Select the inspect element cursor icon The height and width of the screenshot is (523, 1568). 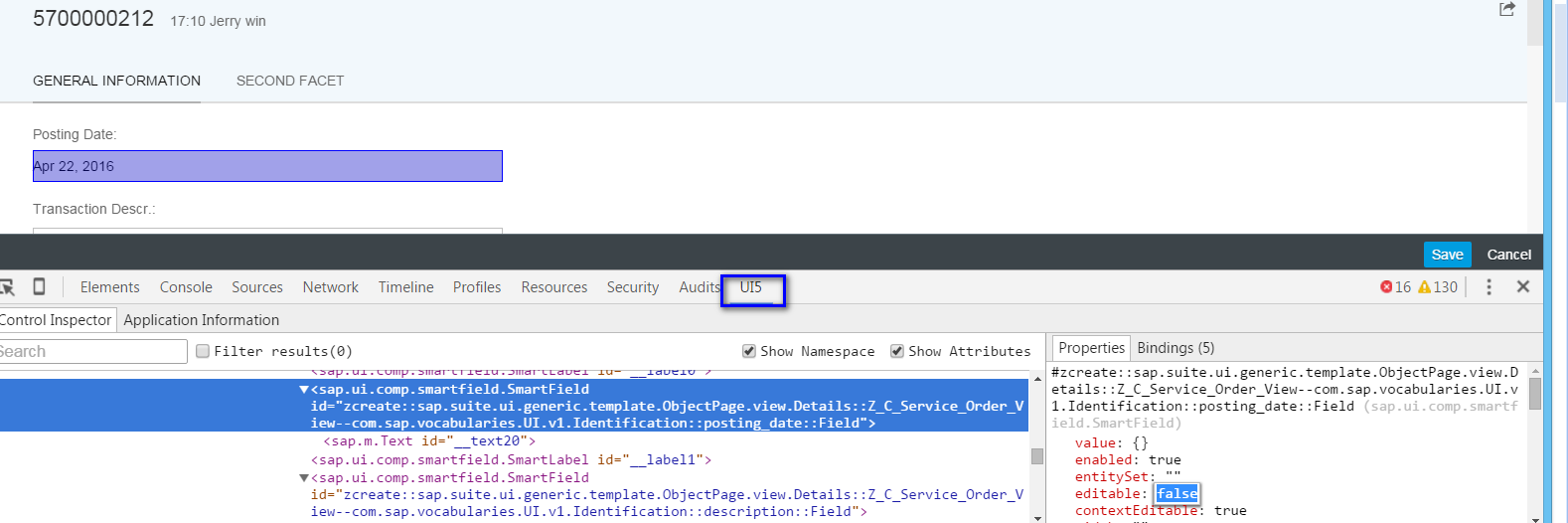point(7,286)
